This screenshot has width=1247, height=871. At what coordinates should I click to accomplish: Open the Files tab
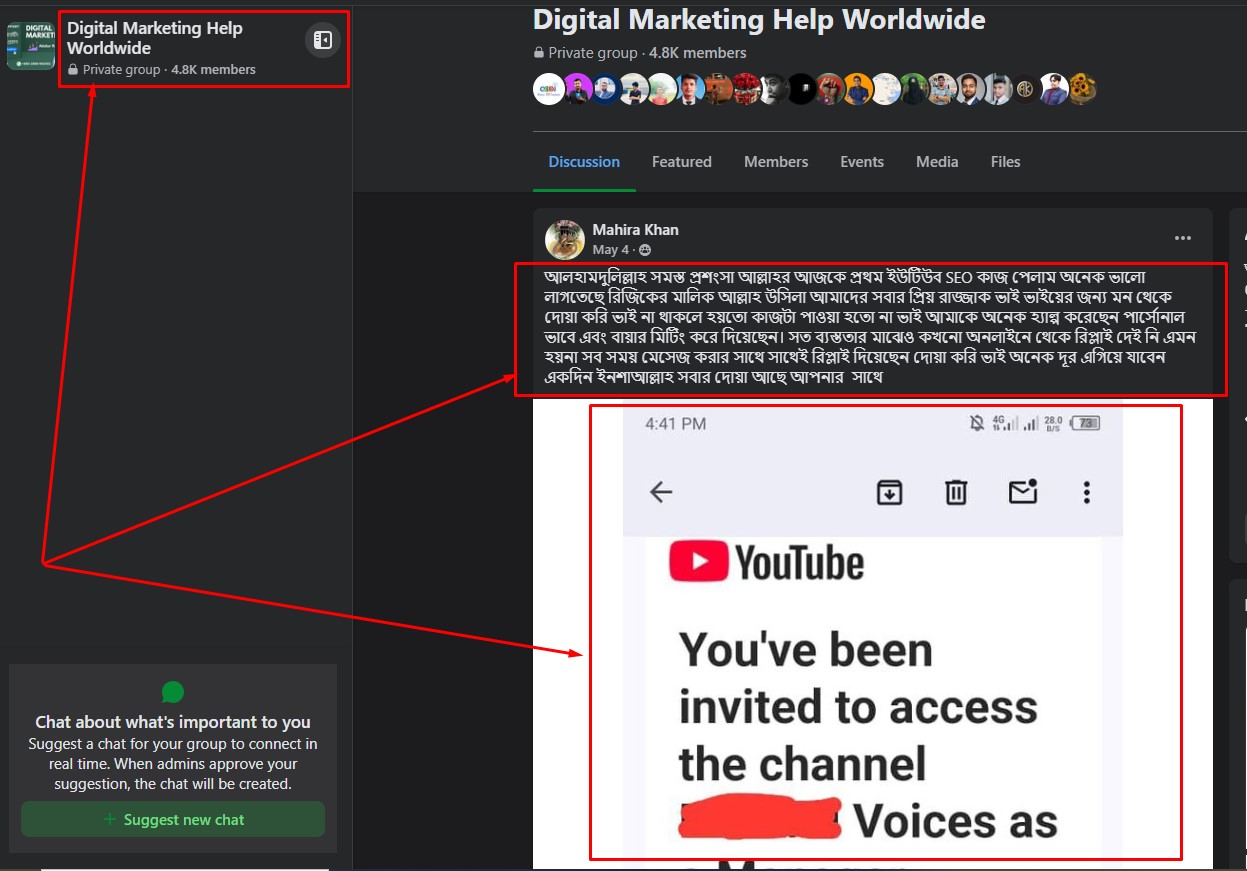[x=1006, y=162]
